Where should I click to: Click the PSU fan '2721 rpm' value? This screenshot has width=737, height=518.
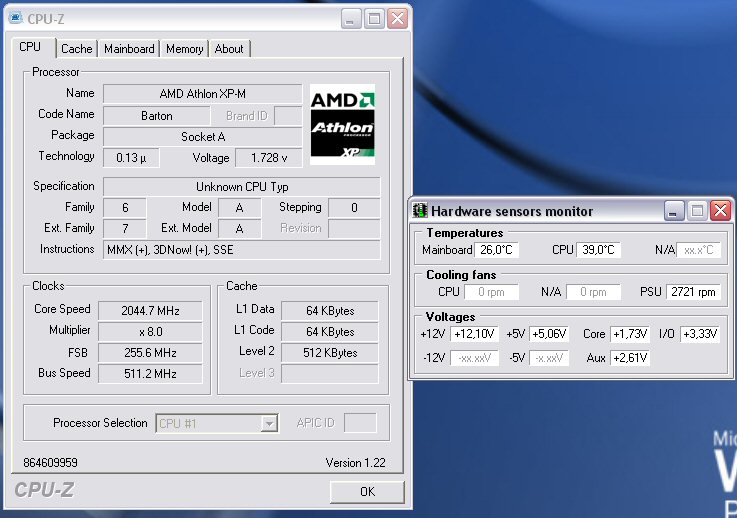click(x=693, y=292)
